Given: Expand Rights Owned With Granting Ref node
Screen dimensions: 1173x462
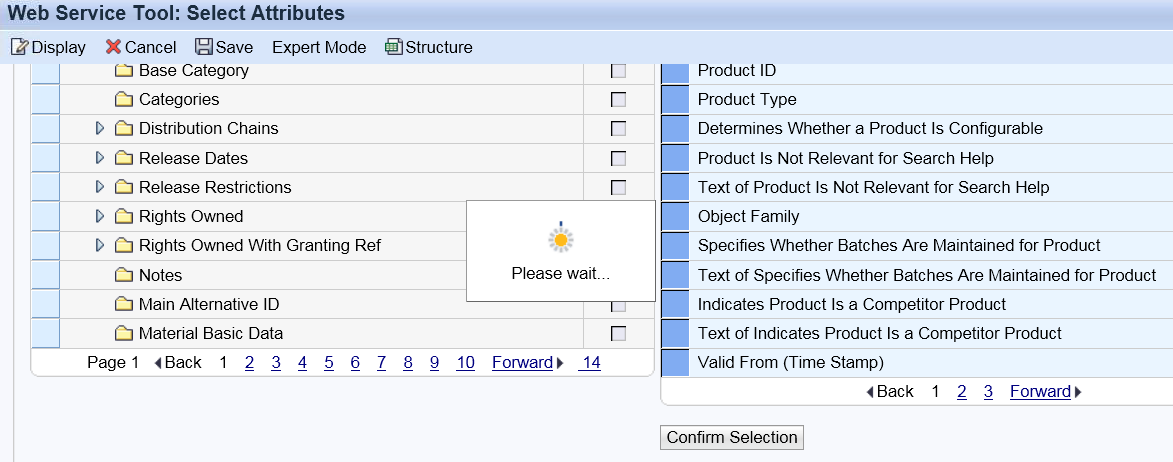Looking at the screenshot, I should point(100,245).
